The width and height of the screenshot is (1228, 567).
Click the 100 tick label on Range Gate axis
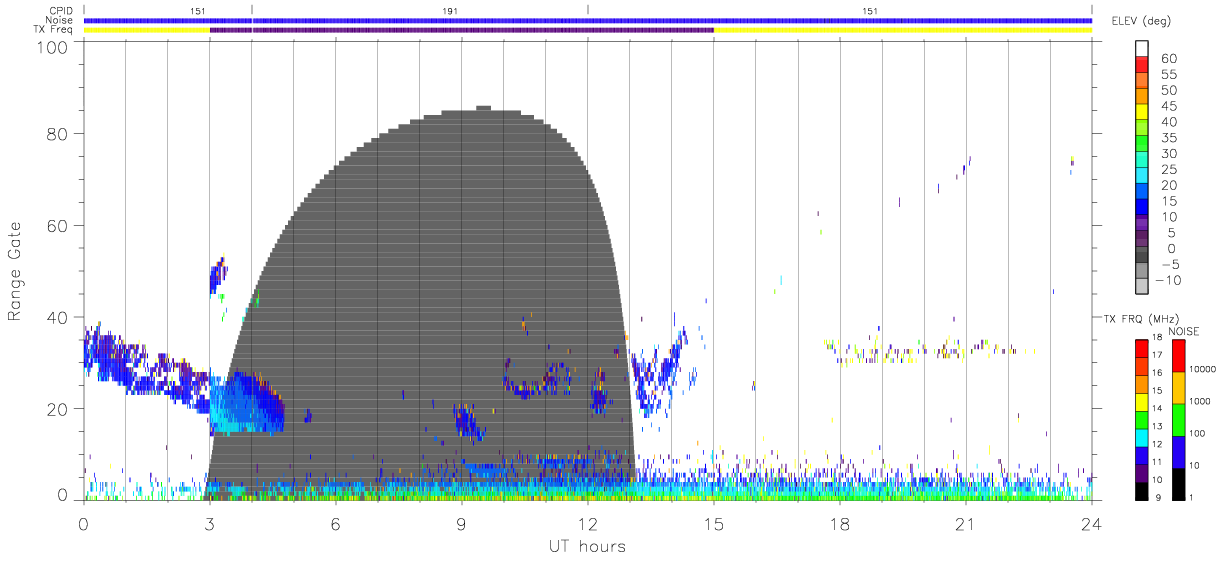[52, 46]
